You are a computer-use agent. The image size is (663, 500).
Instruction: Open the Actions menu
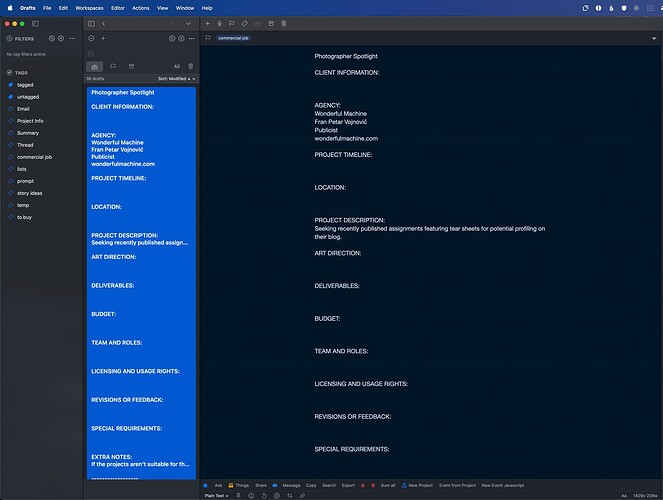pos(141,8)
